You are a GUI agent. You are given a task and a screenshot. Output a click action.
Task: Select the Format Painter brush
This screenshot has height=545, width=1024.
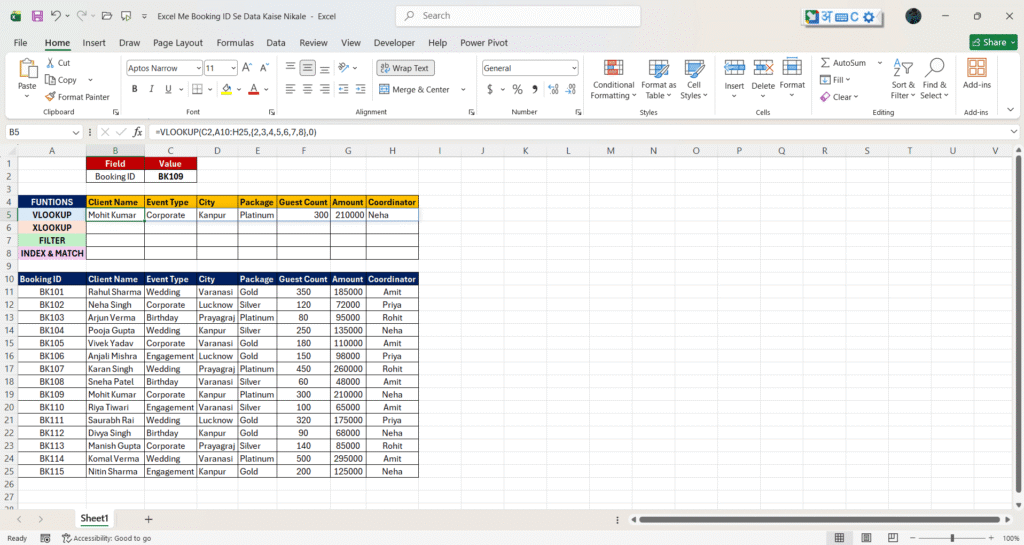50,97
